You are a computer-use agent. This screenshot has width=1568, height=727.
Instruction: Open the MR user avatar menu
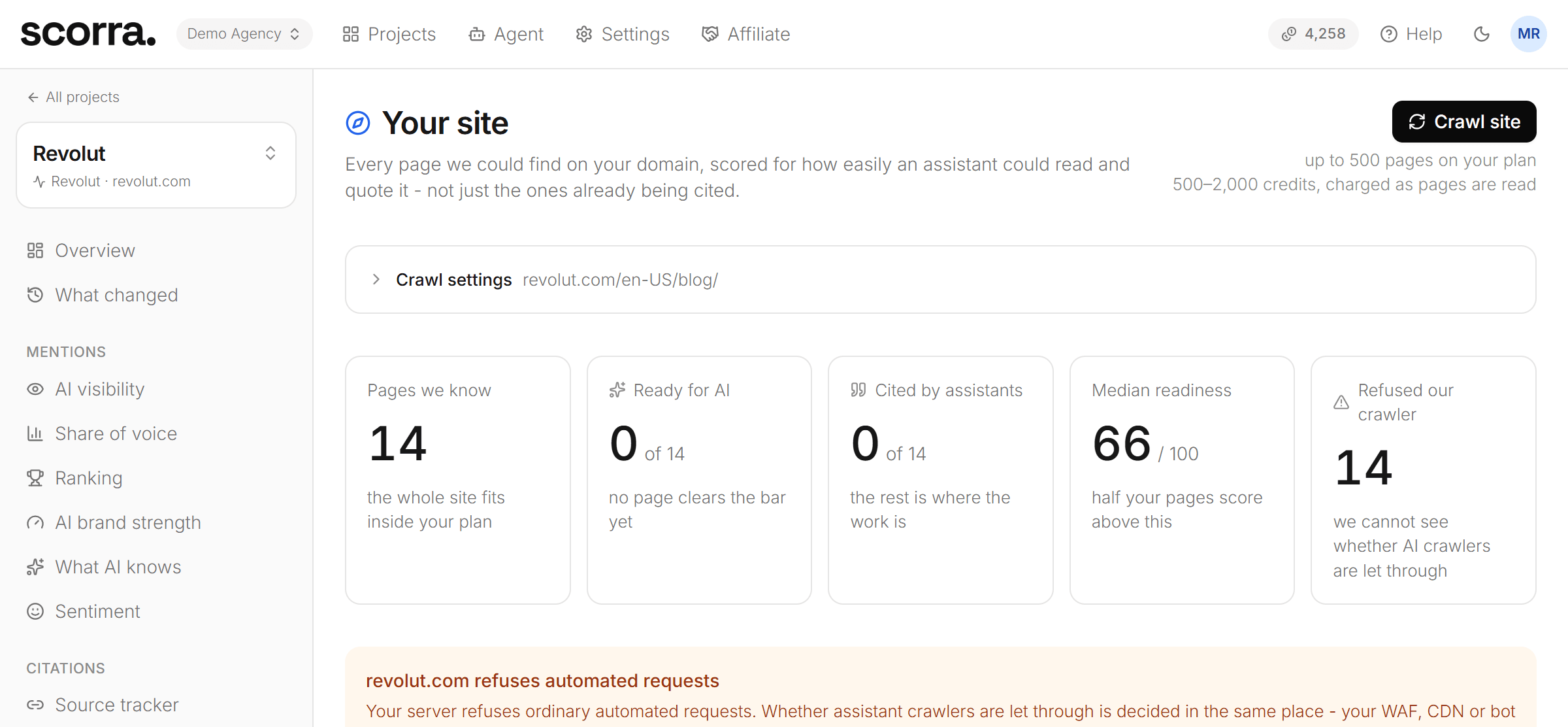pos(1529,34)
